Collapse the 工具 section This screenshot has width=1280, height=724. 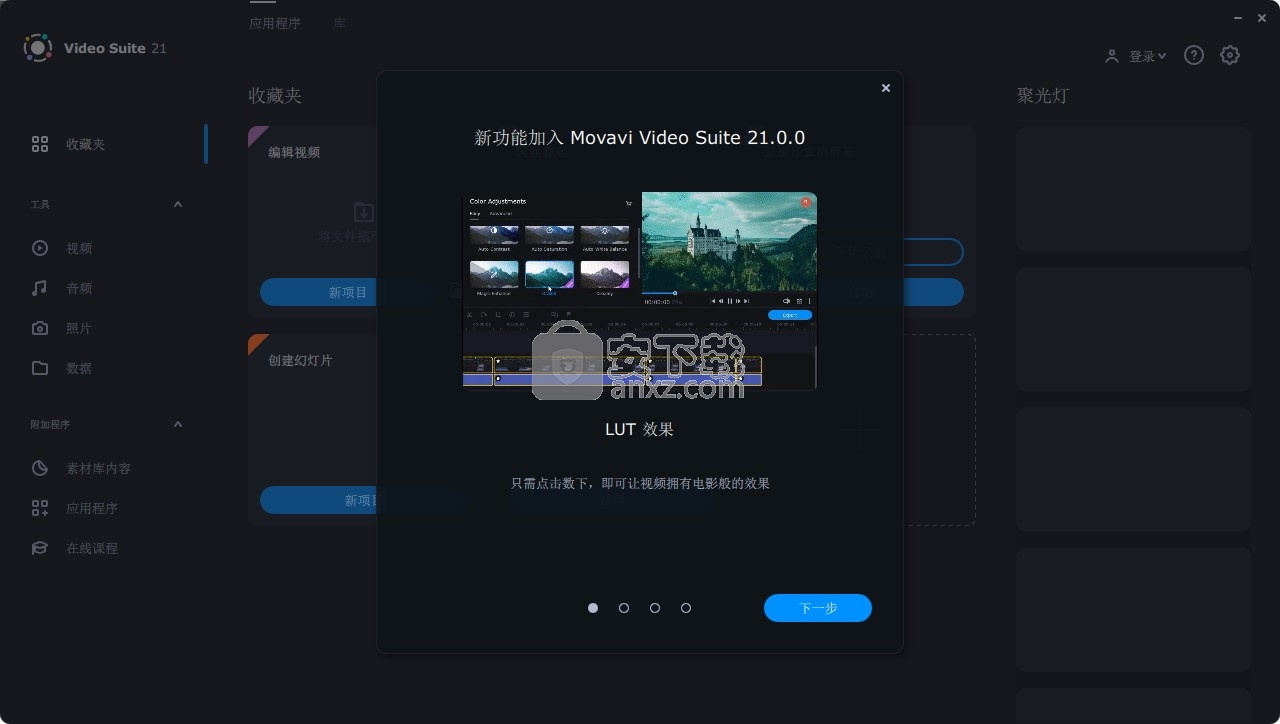point(178,204)
